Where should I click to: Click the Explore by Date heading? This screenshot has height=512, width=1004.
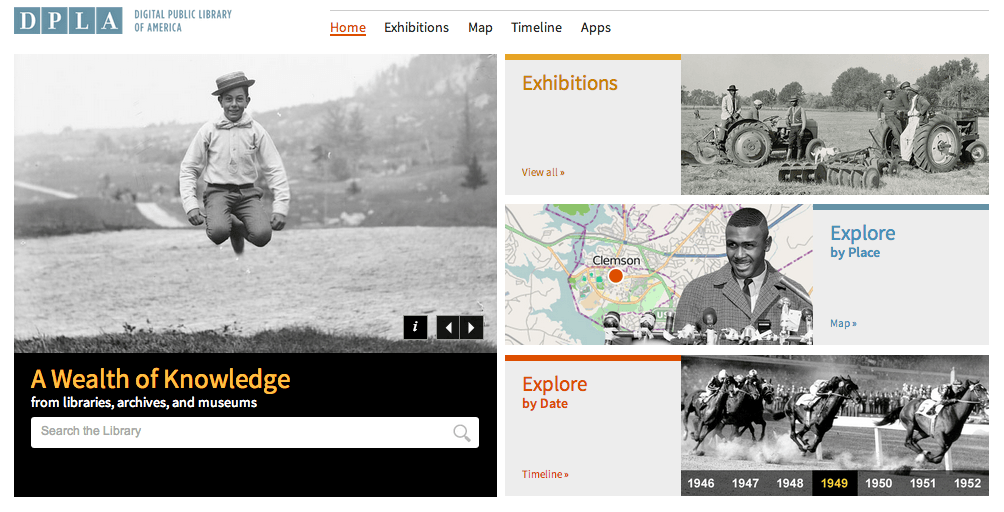[555, 392]
